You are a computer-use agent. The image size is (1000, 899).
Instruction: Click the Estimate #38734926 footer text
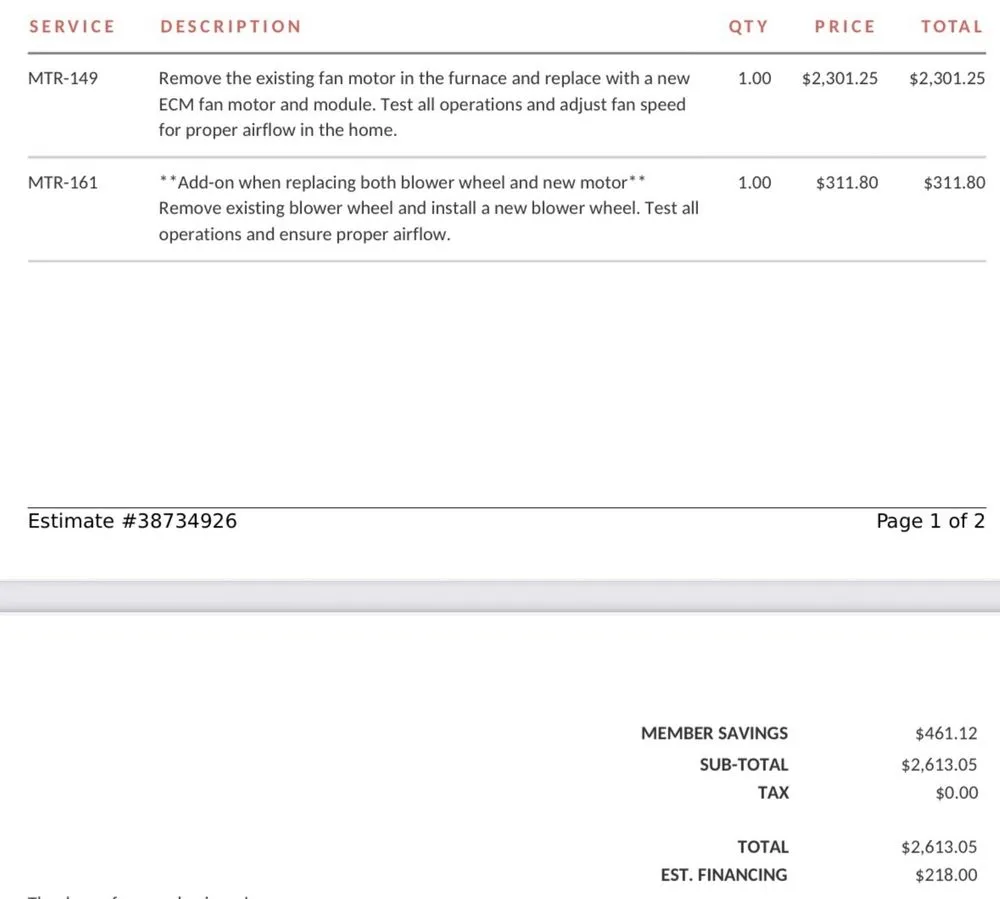tap(133, 521)
